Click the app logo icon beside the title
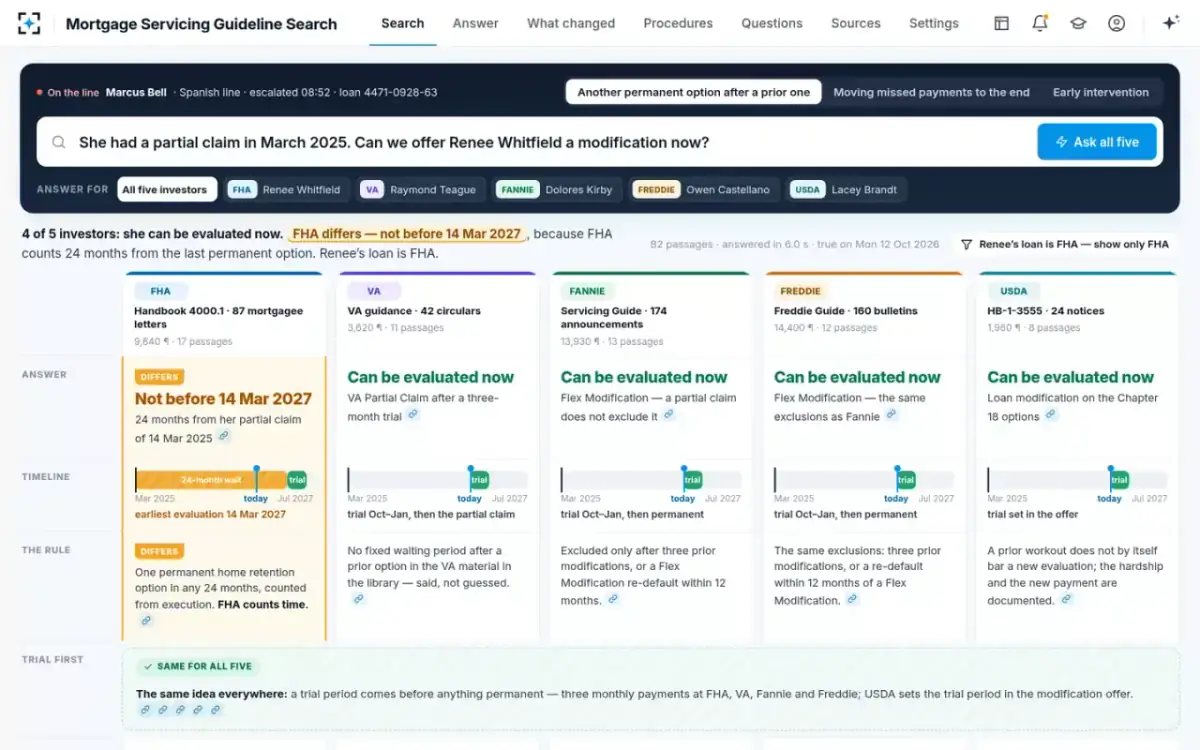The width and height of the screenshot is (1200, 750). [30, 23]
